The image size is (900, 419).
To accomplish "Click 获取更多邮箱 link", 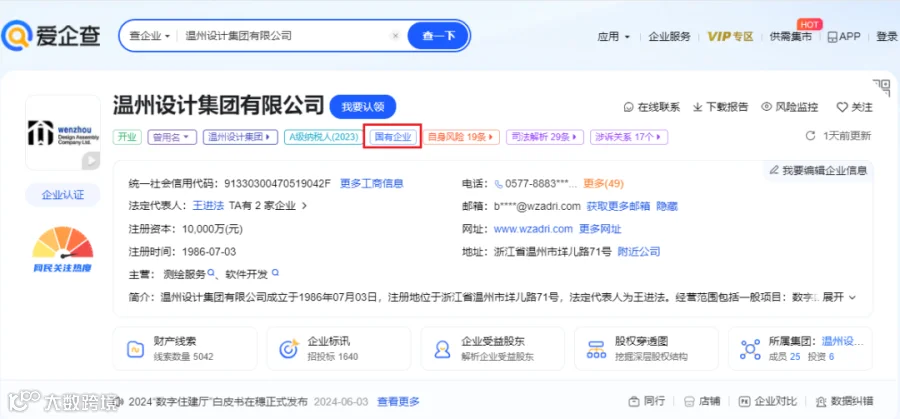I will tap(618, 206).
